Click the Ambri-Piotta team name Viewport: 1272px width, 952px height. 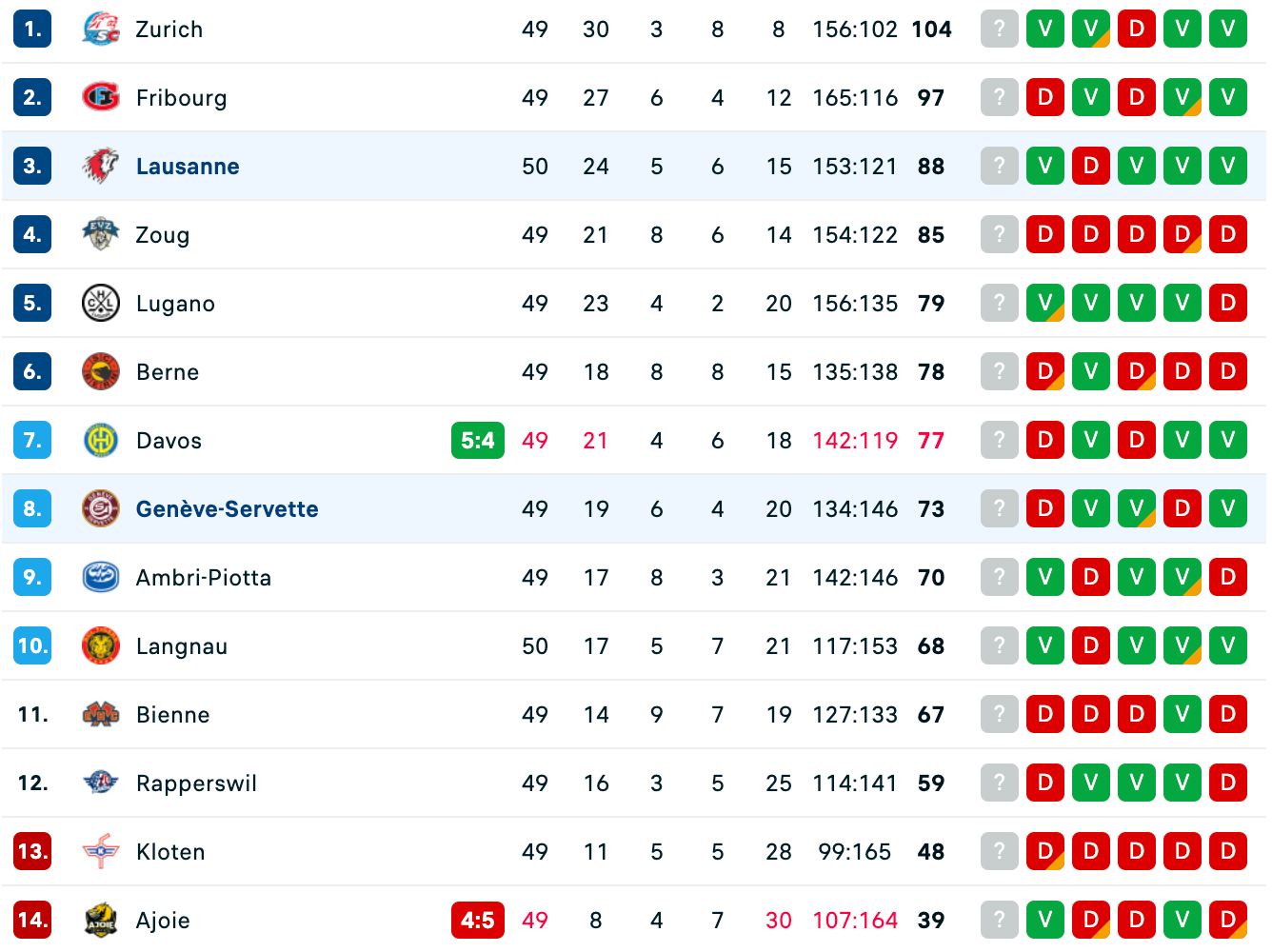(x=204, y=578)
